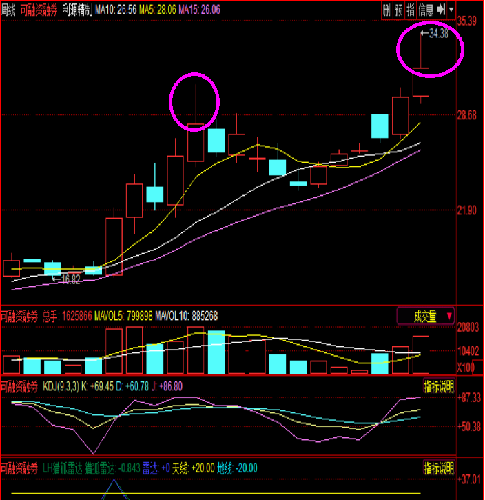Click the 预 (forecast) toolbar button
Viewport: 485px width, 500px height.
pyautogui.click(x=398, y=10)
